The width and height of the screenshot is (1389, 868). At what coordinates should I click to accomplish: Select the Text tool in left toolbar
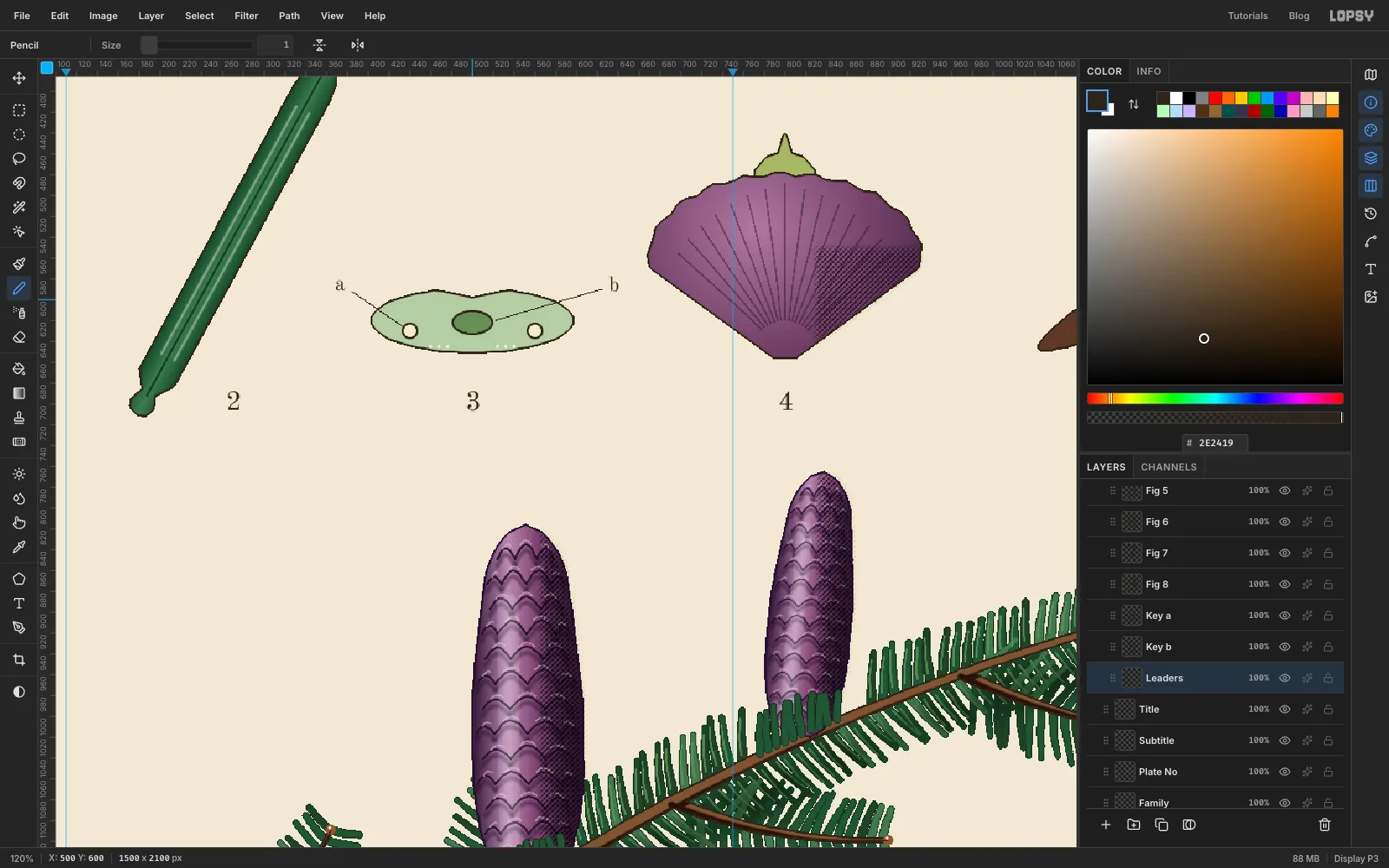pyautogui.click(x=19, y=603)
